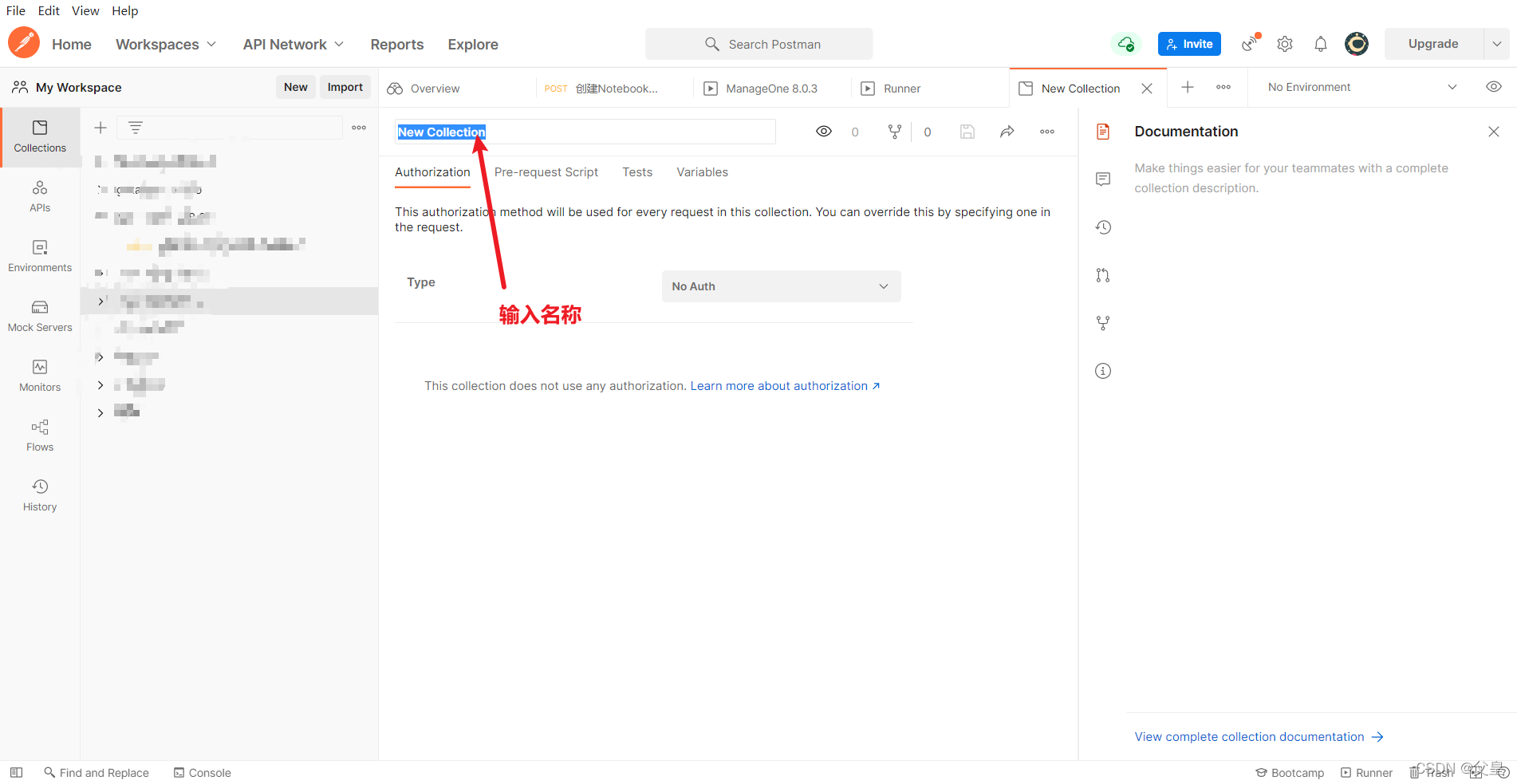This screenshot has height=784, width=1517.
Task: Open a new tab with plus
Action: [x=1188, y=87]
